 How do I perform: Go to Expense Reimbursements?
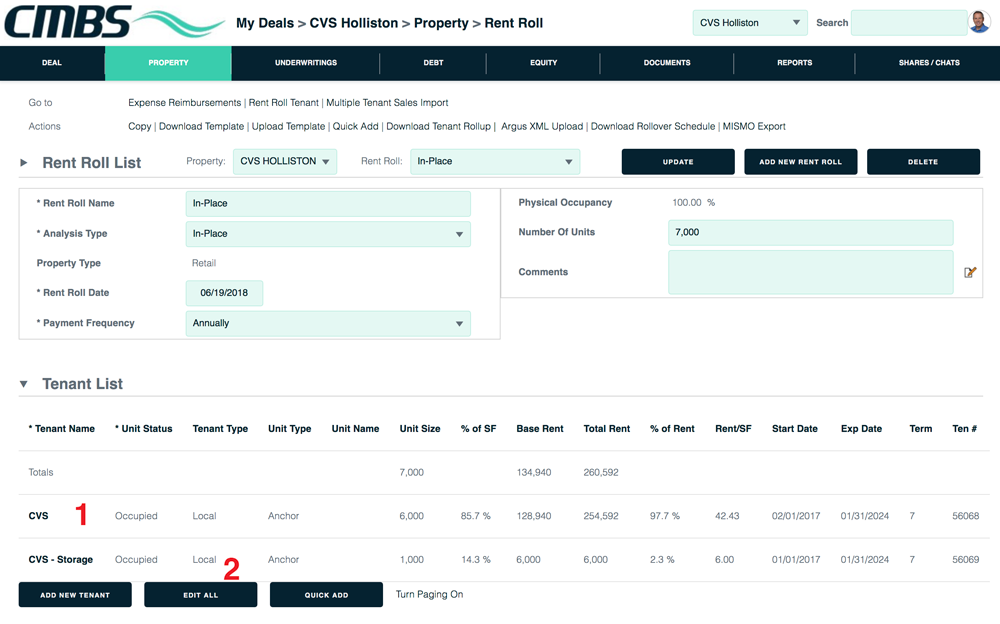pos(184,103)
